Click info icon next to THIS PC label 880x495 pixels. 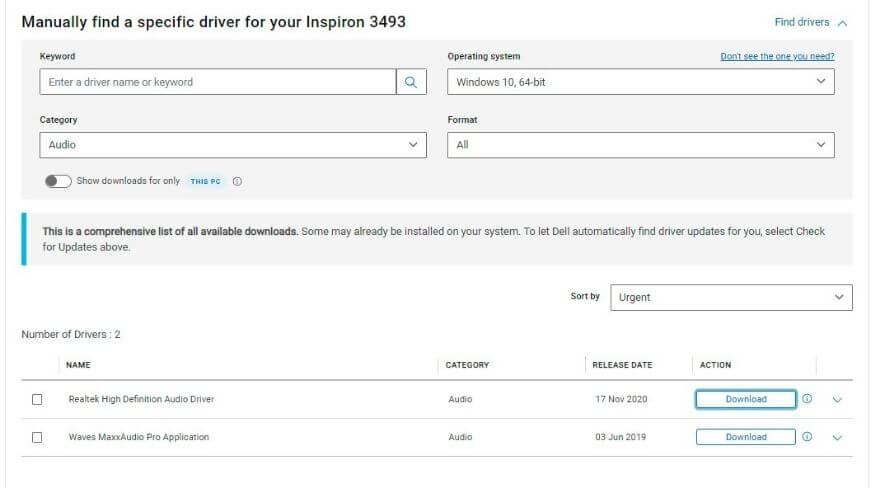(x=238, y=181)
